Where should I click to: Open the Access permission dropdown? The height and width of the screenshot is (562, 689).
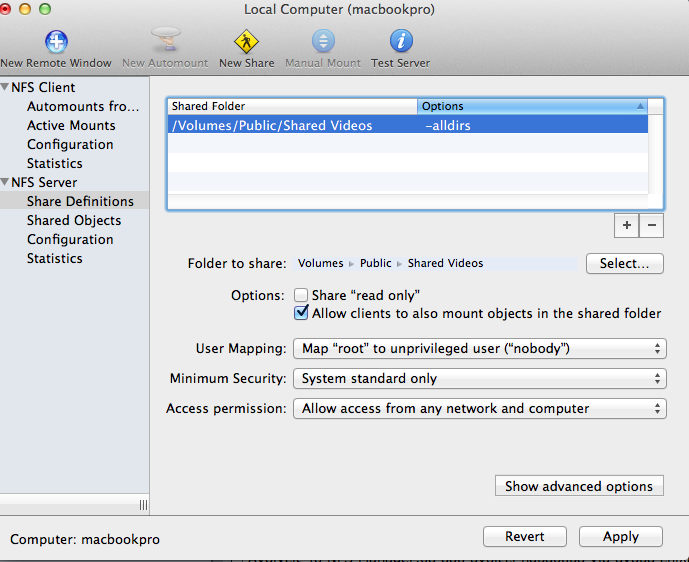(x=479, y=409)
